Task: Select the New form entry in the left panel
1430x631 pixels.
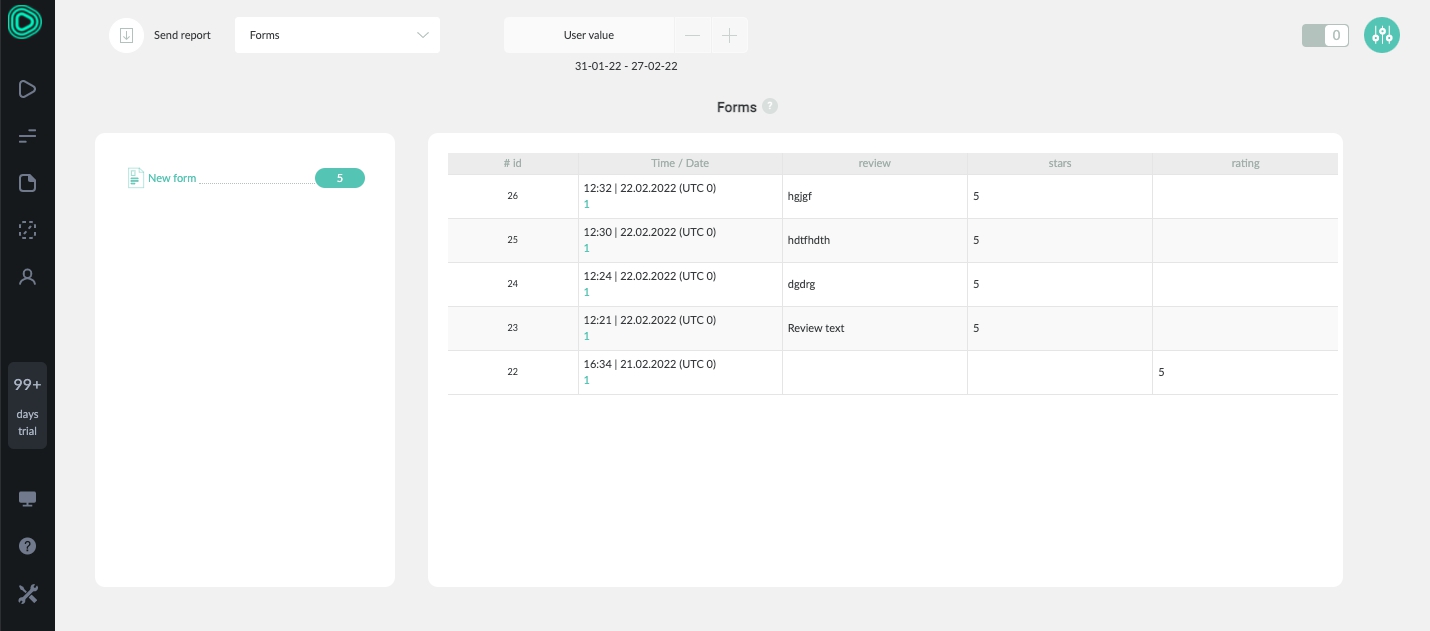Action: [172, 178]
